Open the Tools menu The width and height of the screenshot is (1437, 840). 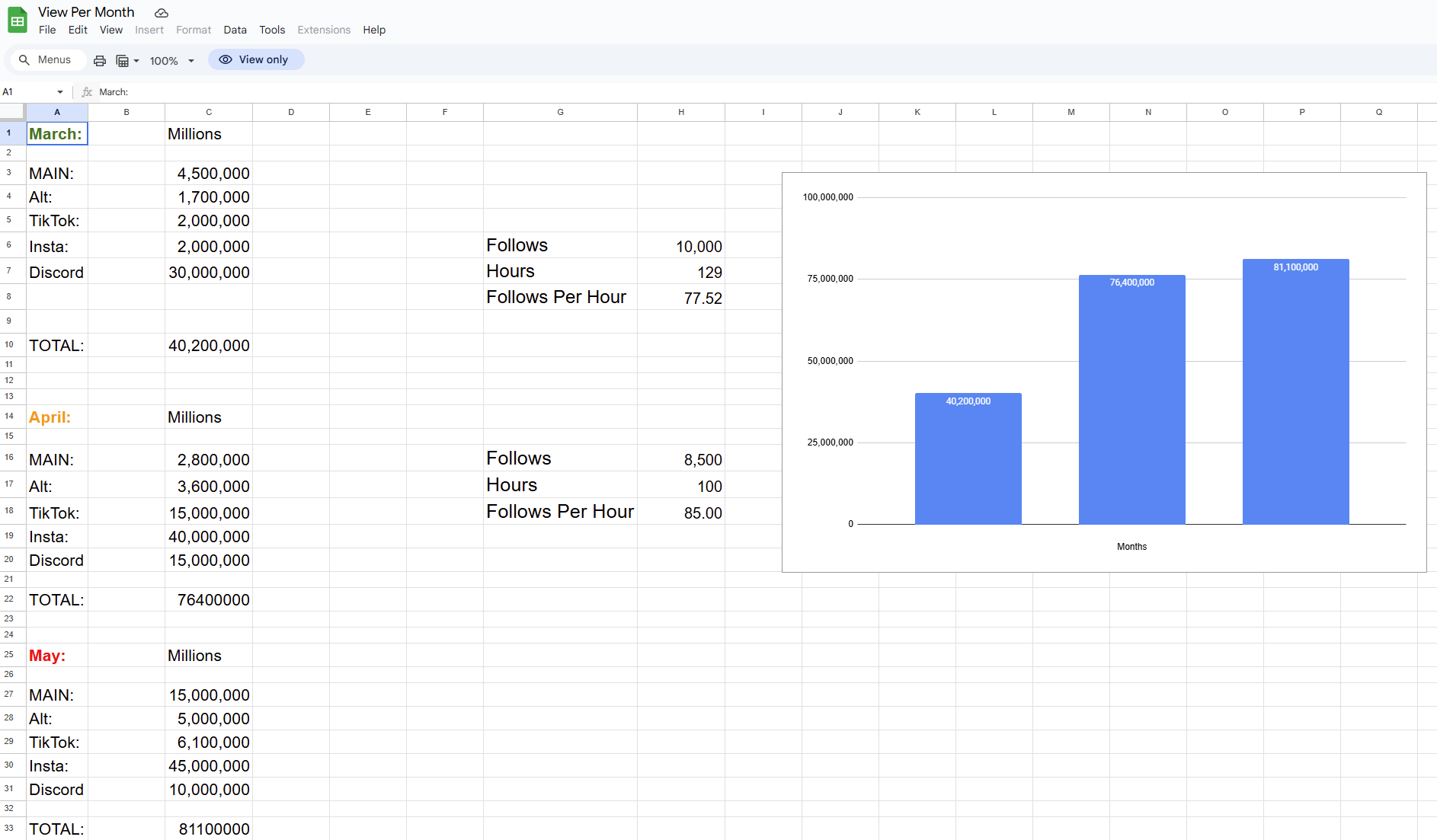(x=272, y=30)
